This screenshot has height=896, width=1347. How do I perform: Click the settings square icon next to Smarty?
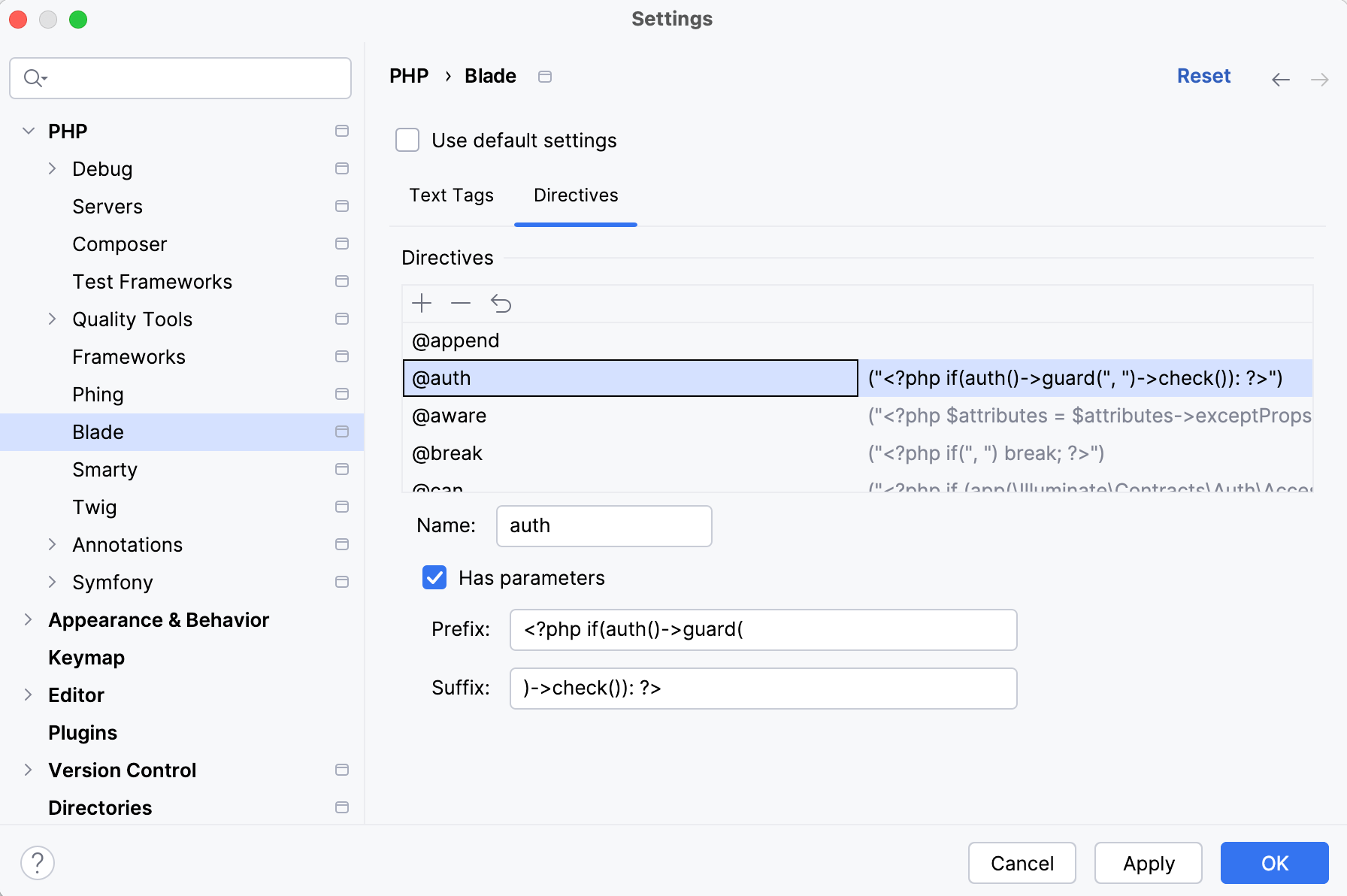(x=343, y=469)
